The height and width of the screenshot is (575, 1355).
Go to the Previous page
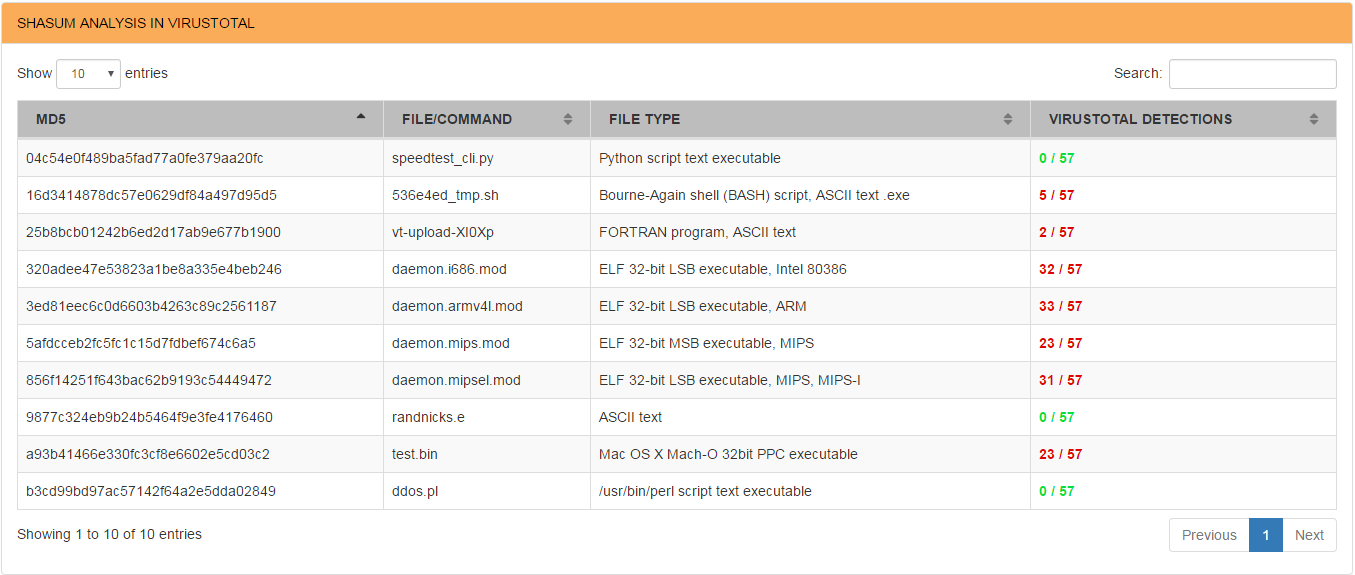click(1209, 535)
